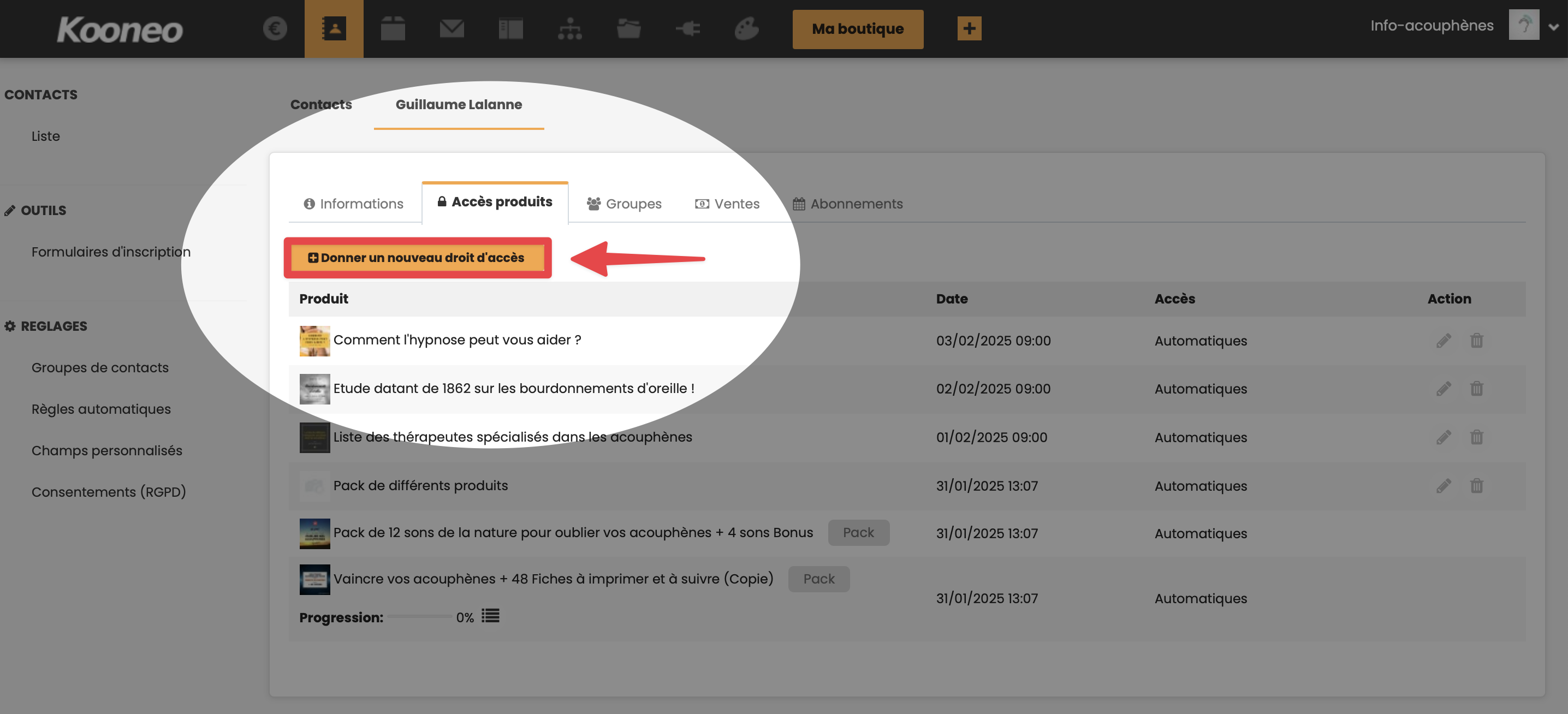The image size is (1568, 714).
Task: Click the Info-acouphènes profile avatar
Action: point(1524,25)
